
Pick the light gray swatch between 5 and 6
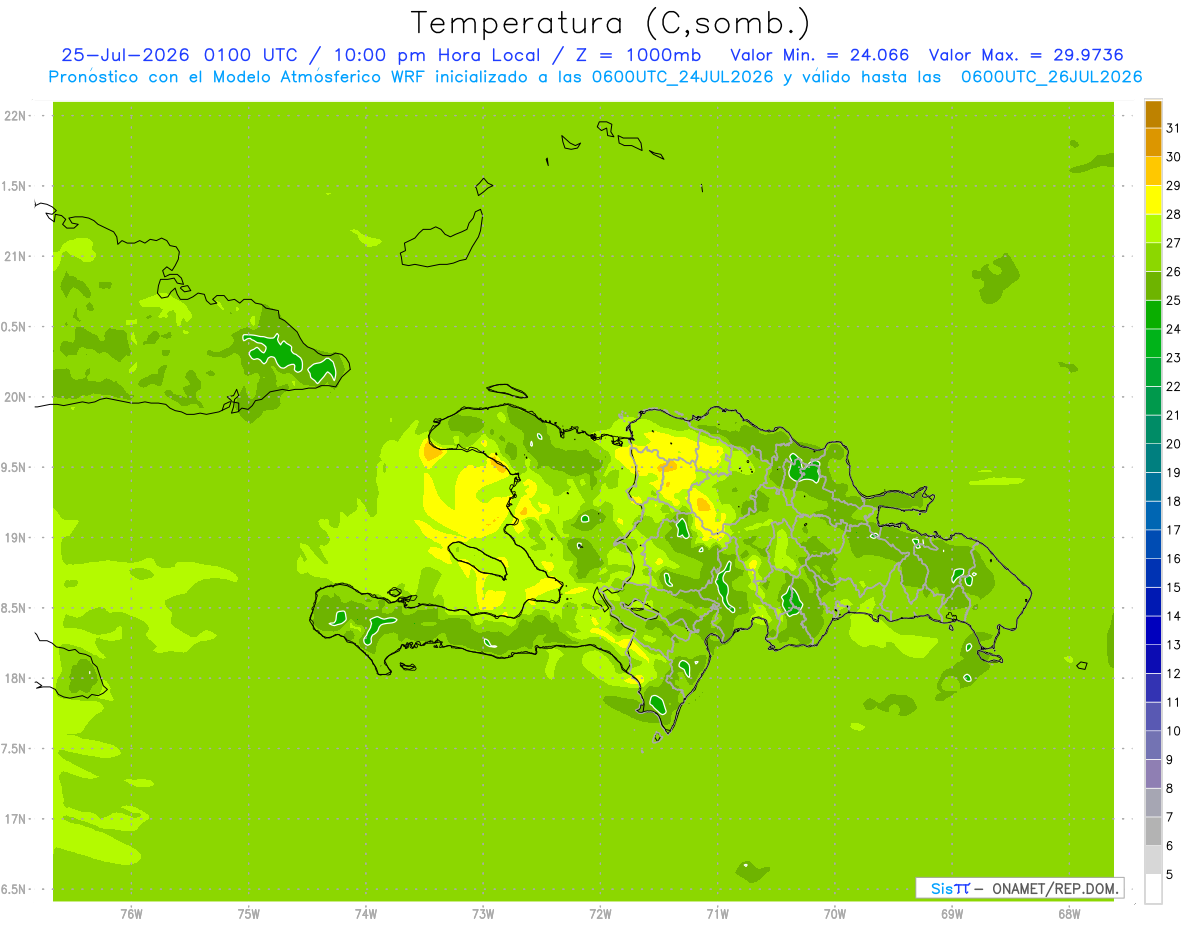pyautogui.click(x=1153, y=861)
